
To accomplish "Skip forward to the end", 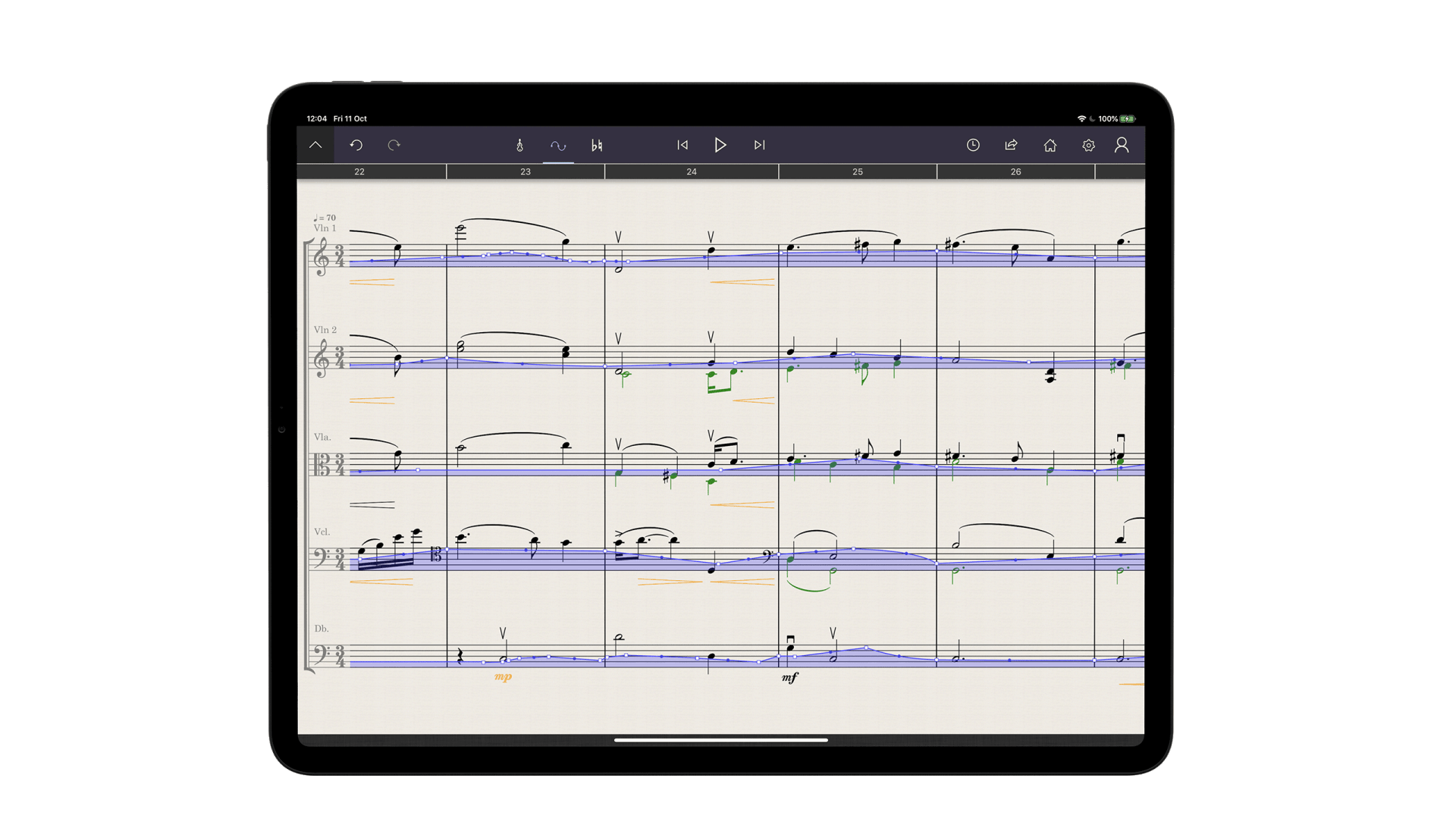I will [759, 145].
